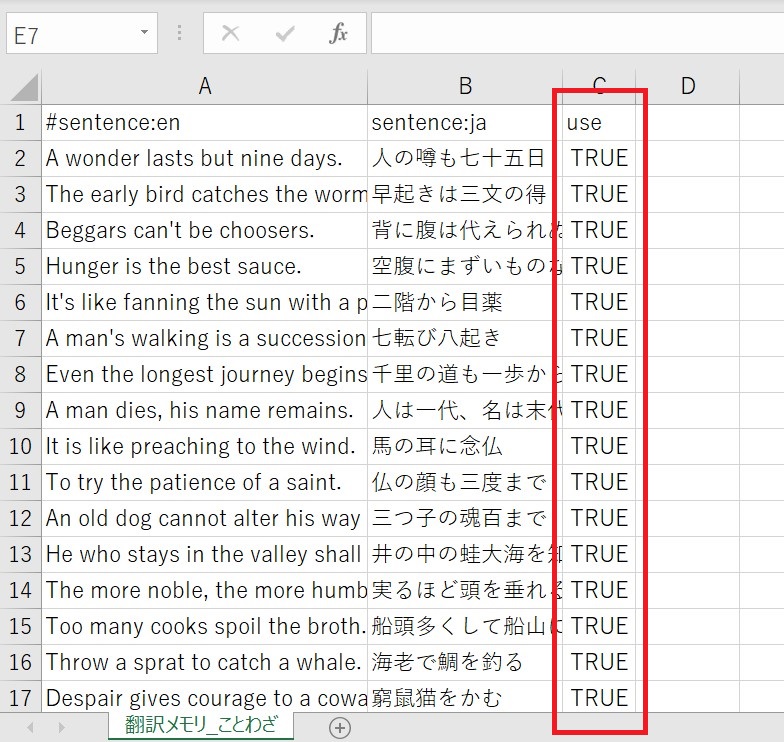Select column A header
The height and width of the screenshot is (742, 784).
204,87
